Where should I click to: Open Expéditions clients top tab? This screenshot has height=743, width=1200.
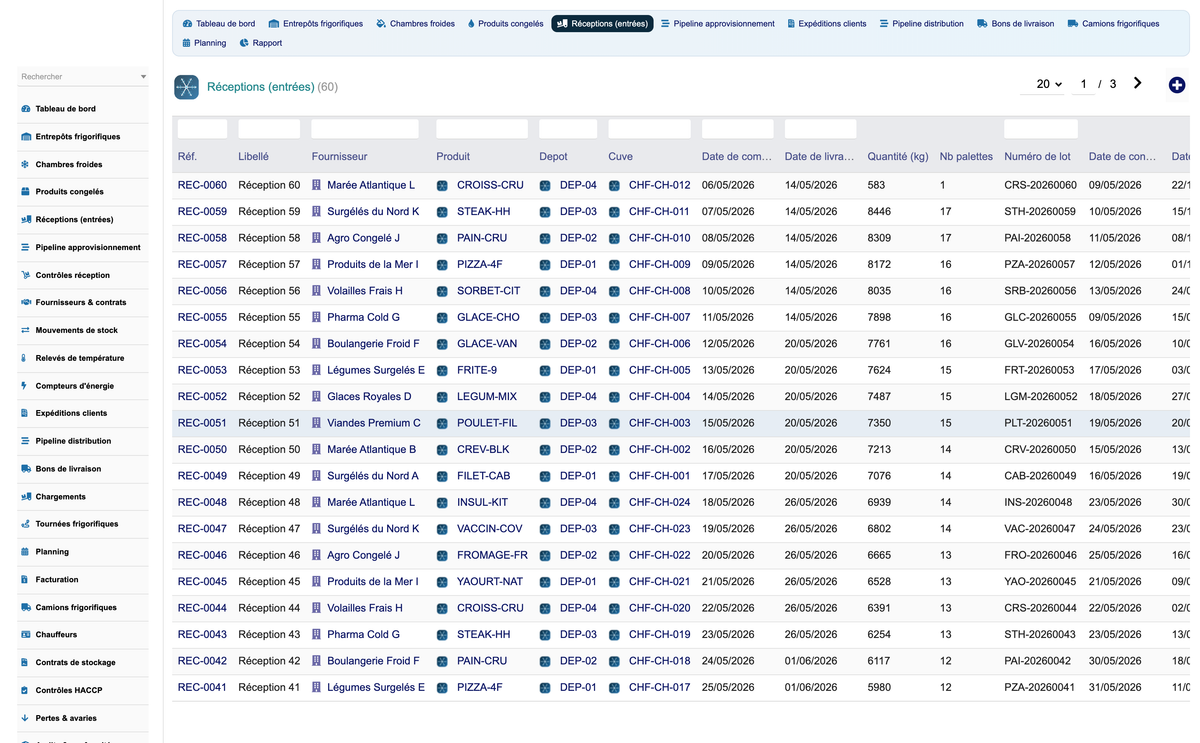(826, 24)
